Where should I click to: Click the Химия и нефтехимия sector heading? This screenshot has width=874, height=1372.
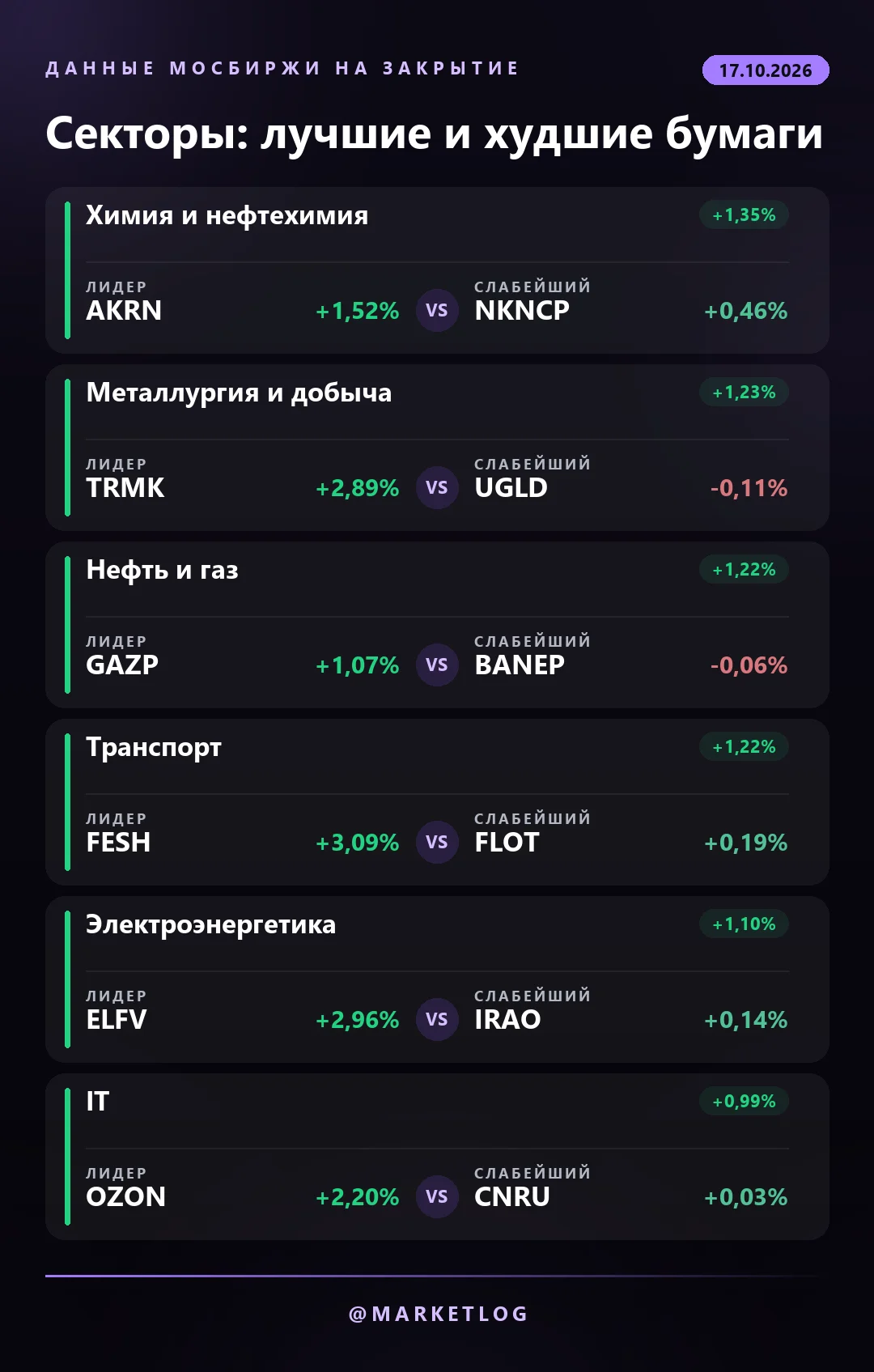pos(227,215)
